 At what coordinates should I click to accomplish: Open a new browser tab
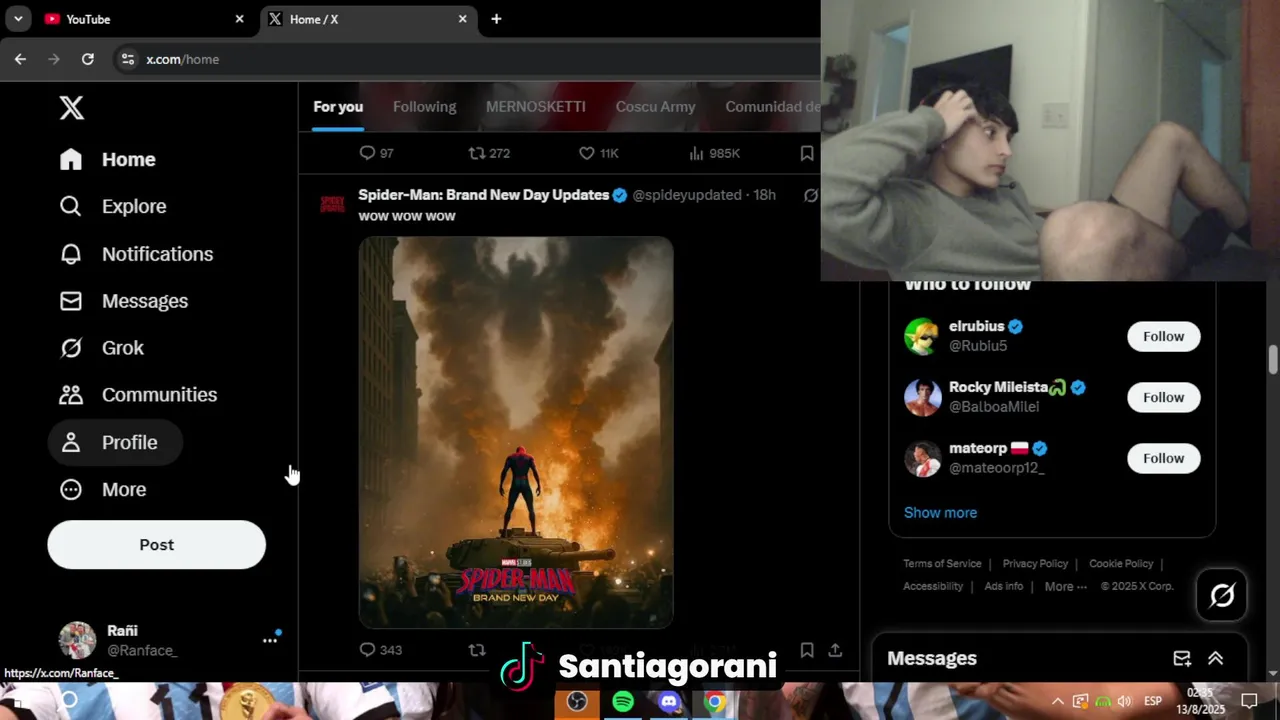pos(496,19)
